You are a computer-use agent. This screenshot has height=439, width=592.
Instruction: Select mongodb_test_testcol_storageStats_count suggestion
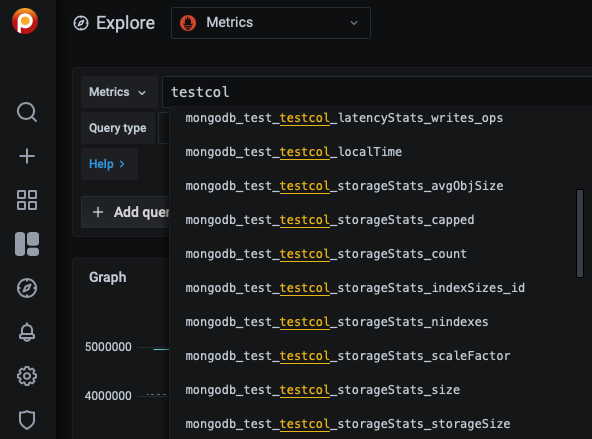pyautogui.click(x=381, y=254)
